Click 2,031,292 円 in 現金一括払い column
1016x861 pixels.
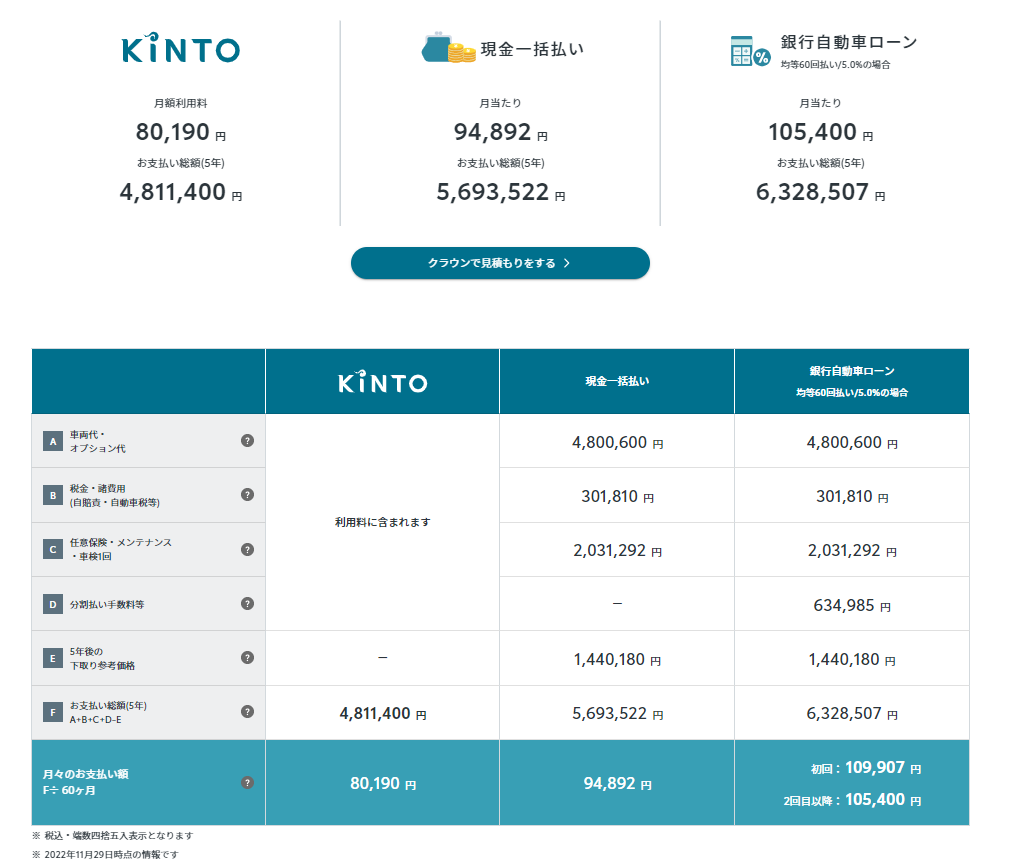click(617, 551)
